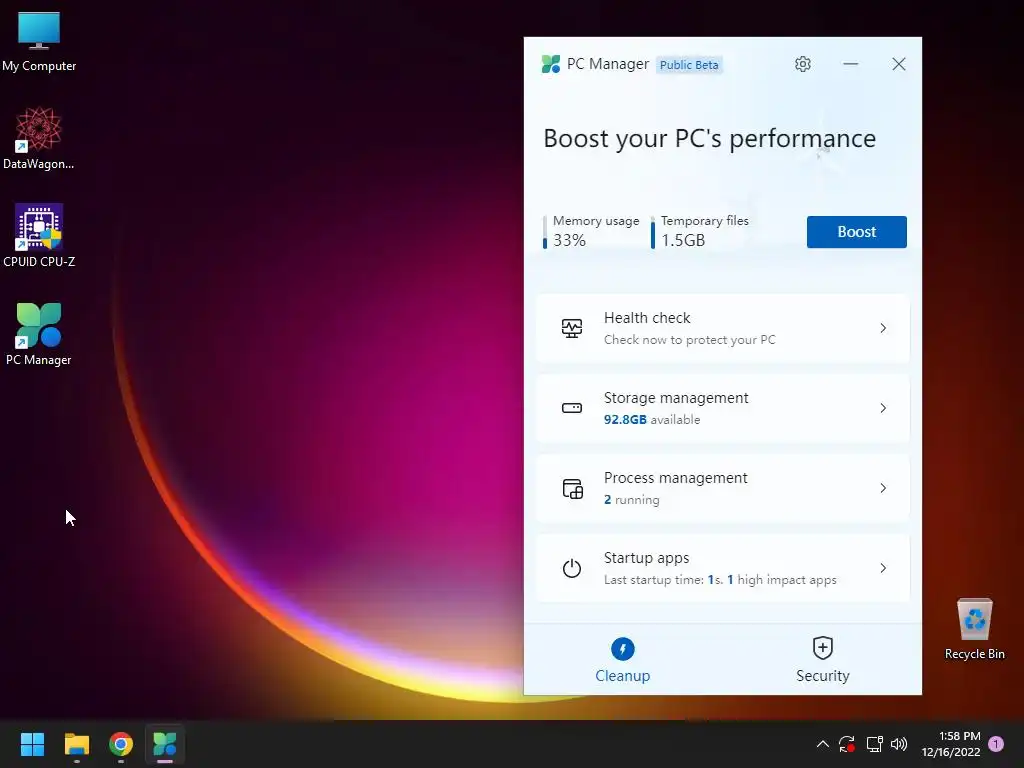Screen dimensions: 1024x768
Task: Switch to the Security tab
Action: coord(823,660)
